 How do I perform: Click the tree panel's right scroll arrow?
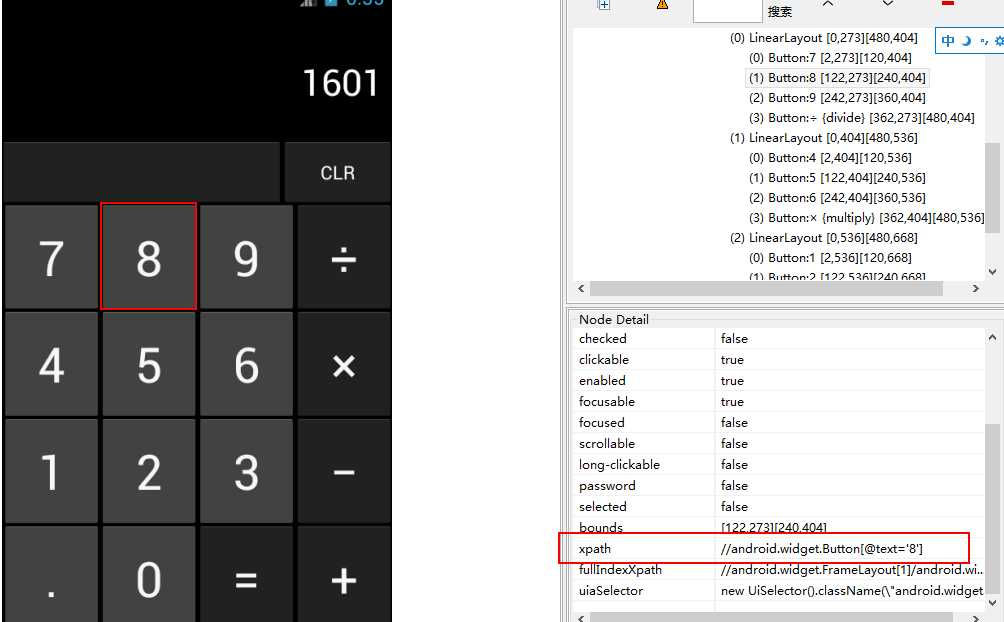tap(975, 288)
